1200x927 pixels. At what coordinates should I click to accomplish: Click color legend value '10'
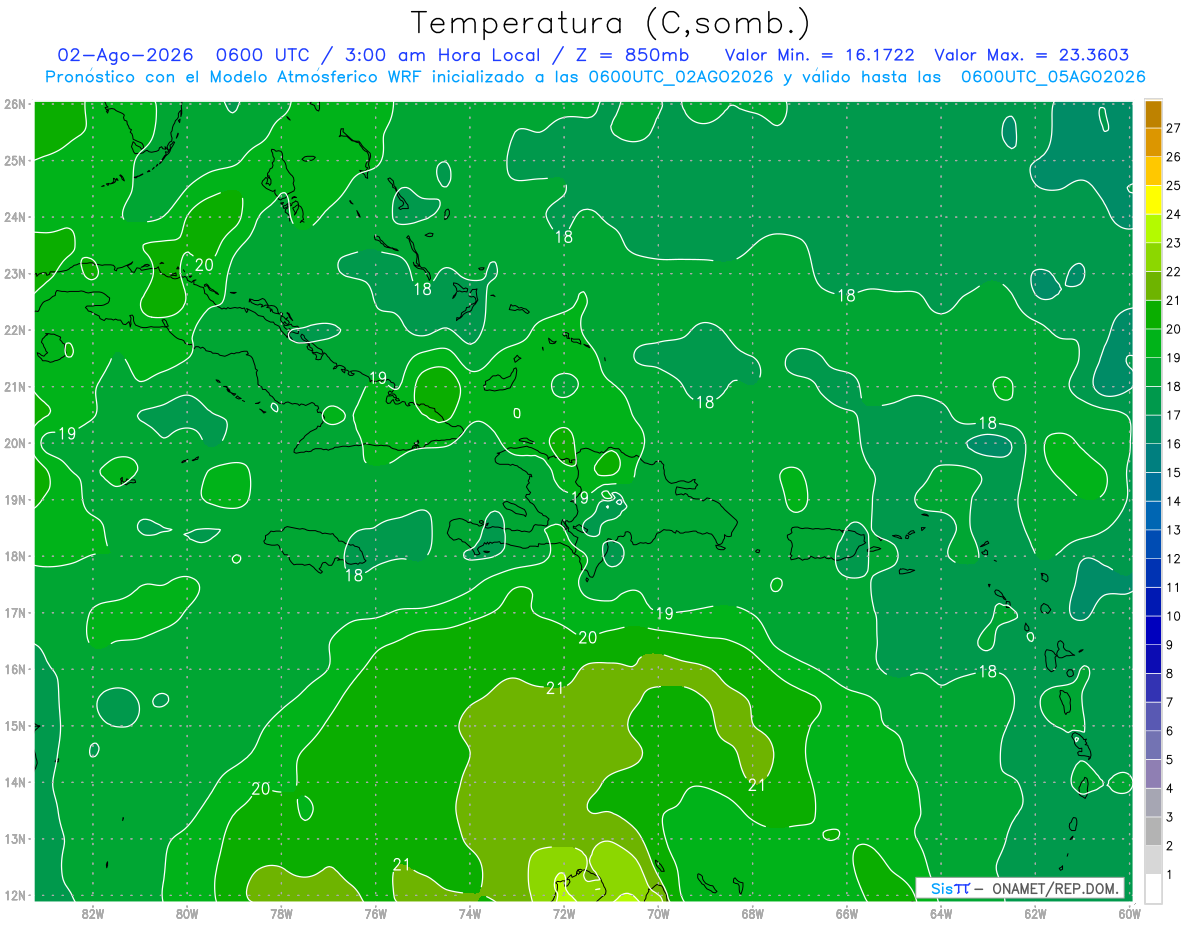pyautogui.click(x=1173, y=616)
